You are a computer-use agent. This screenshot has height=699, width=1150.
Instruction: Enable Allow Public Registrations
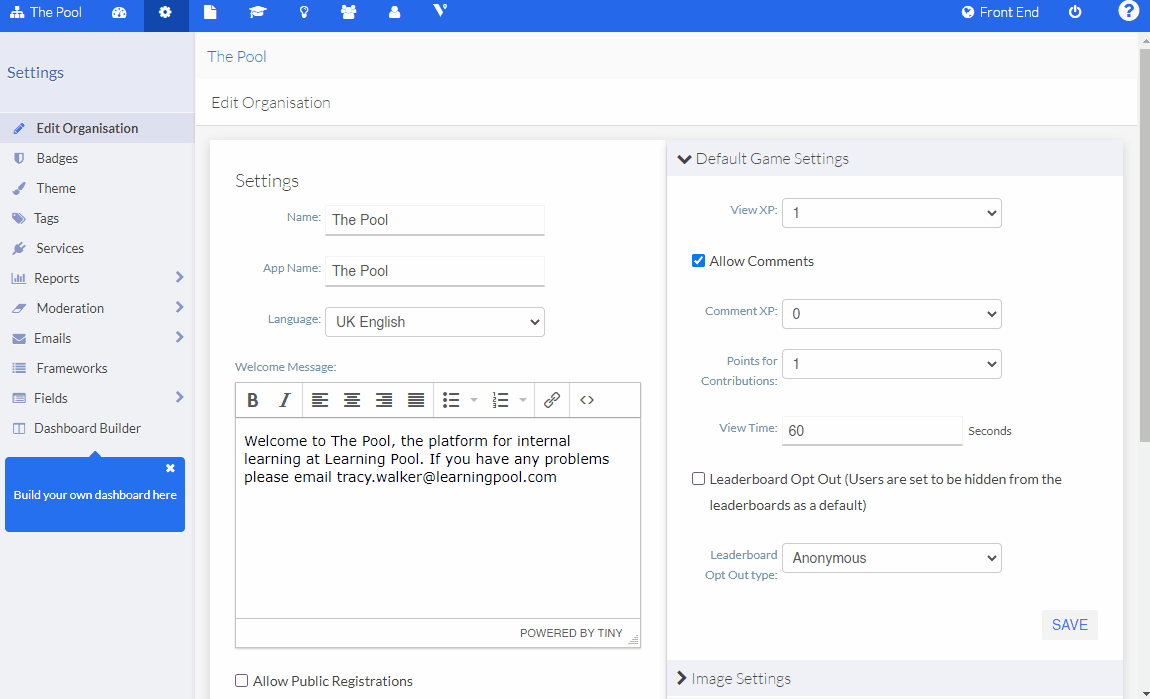(x=241, y=680)
